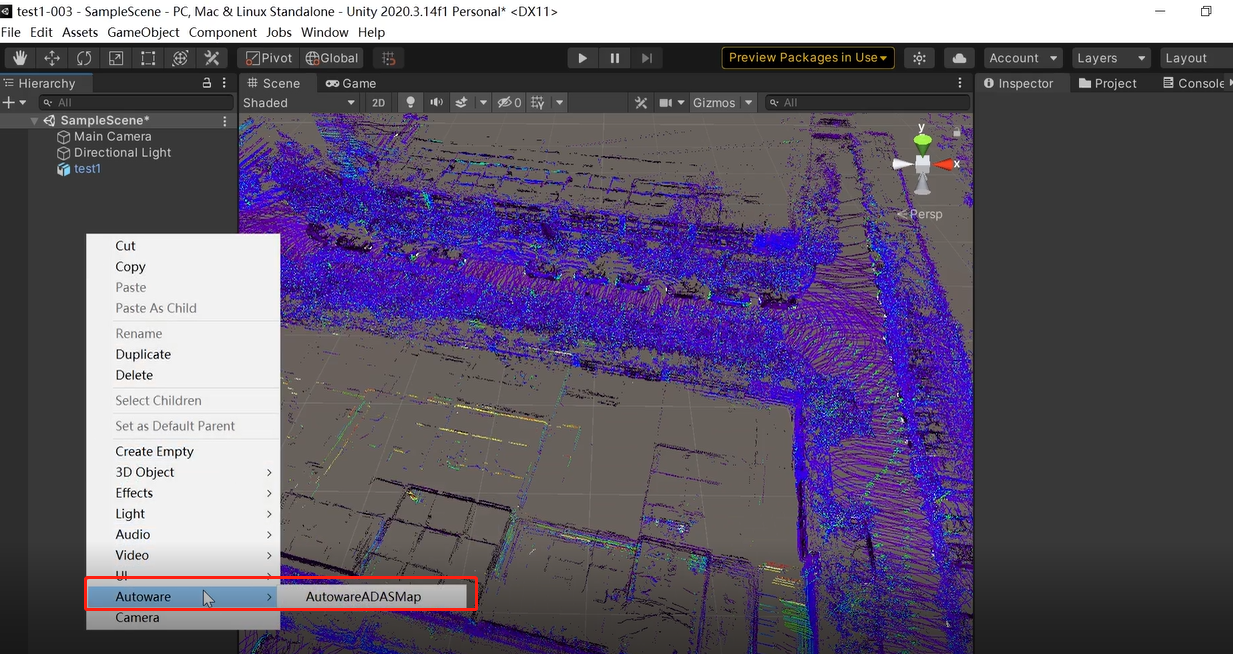Click the Persp projection label
The image size is (1233, 654).
pos(919,214)
